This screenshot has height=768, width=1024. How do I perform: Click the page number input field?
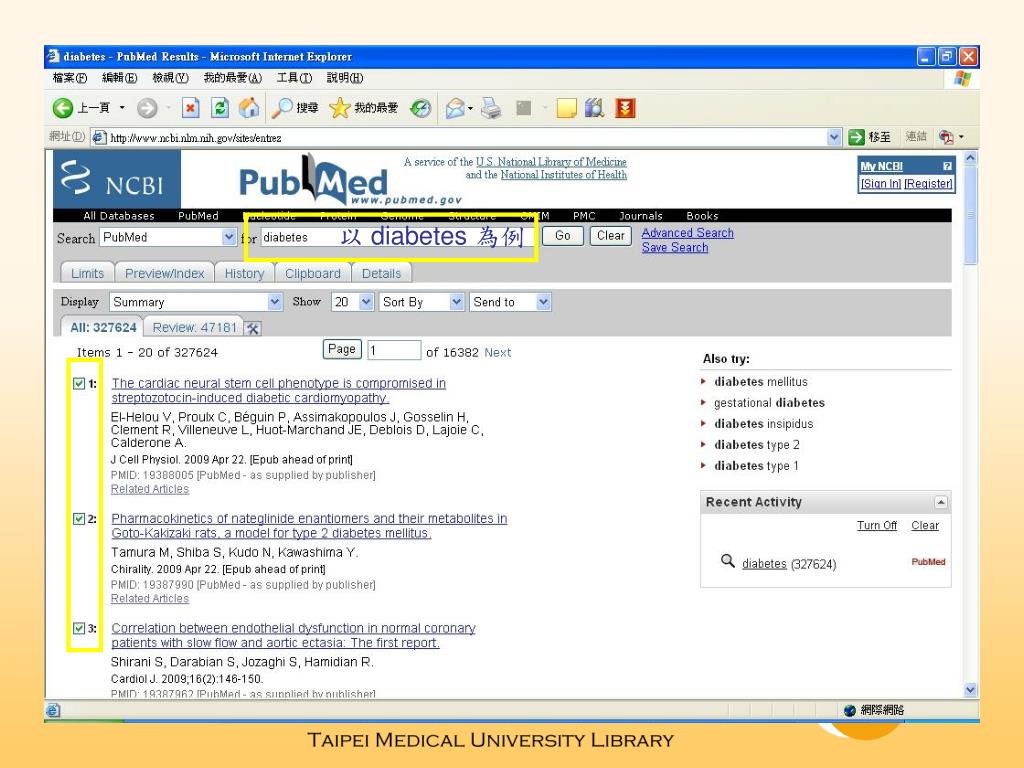[x=394, y=350]
